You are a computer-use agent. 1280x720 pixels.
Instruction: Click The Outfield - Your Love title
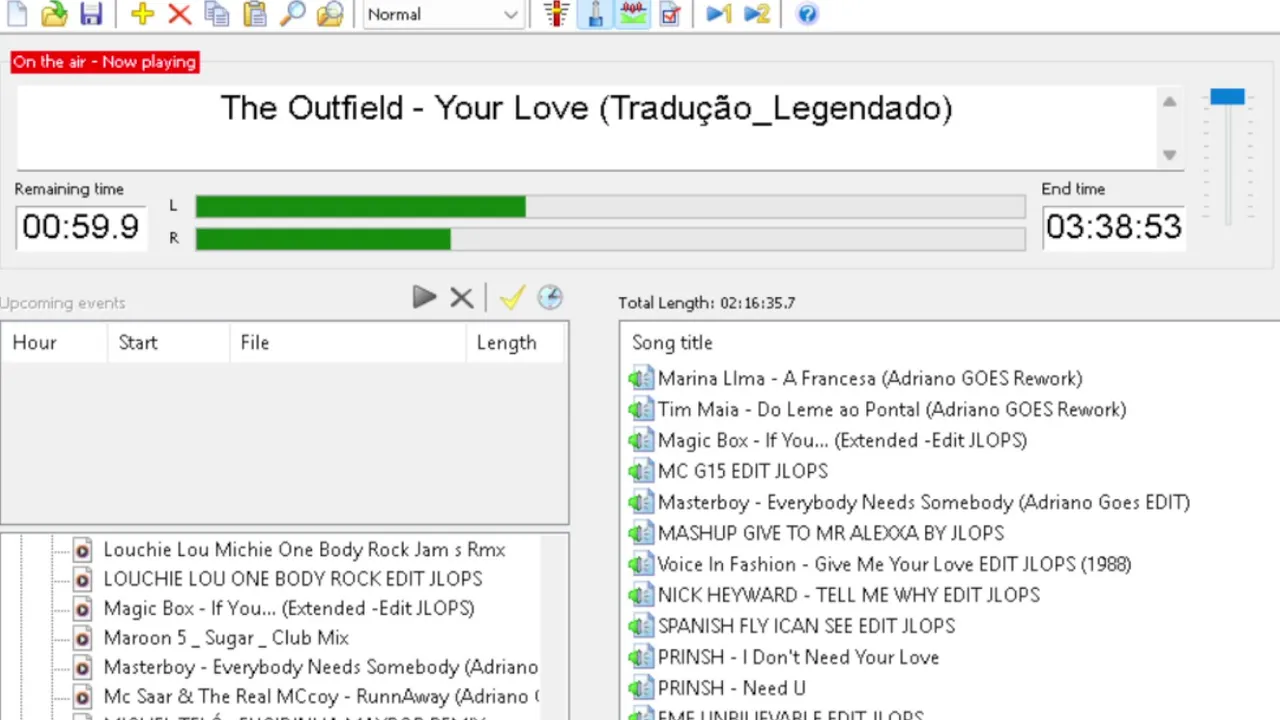[x=586, y=108]
